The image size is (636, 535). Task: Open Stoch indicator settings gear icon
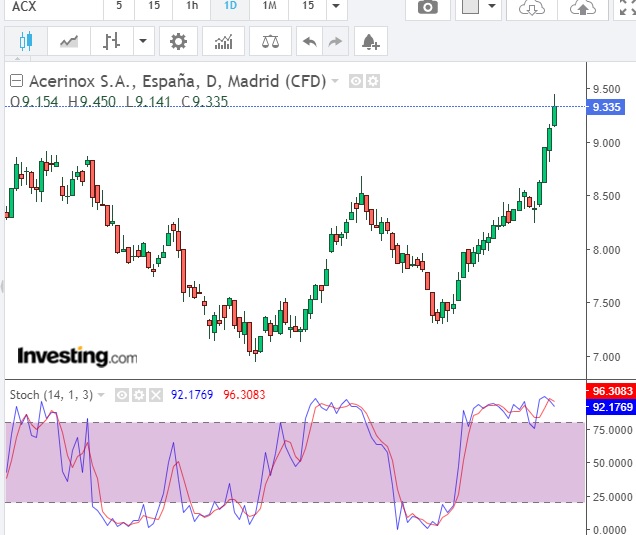(x=139, y=395)
